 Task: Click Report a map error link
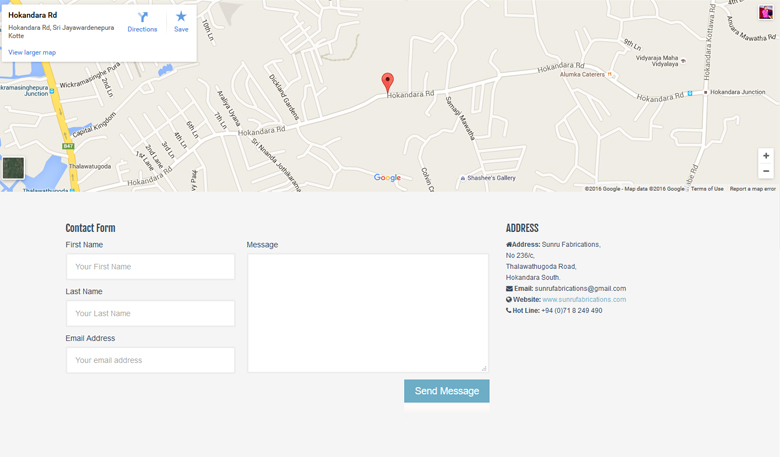click(x=753, y=189)
